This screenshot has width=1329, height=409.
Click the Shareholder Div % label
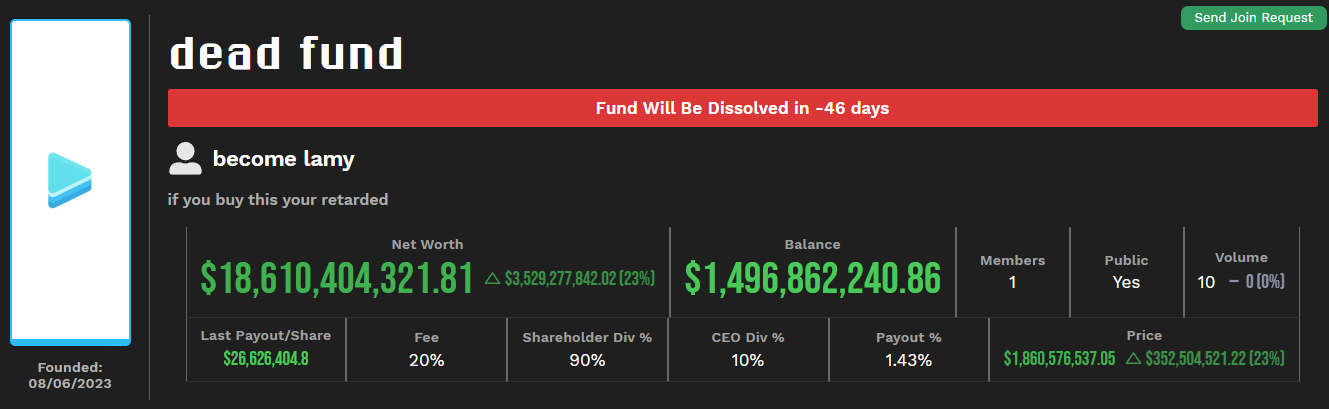coord(587,338)
